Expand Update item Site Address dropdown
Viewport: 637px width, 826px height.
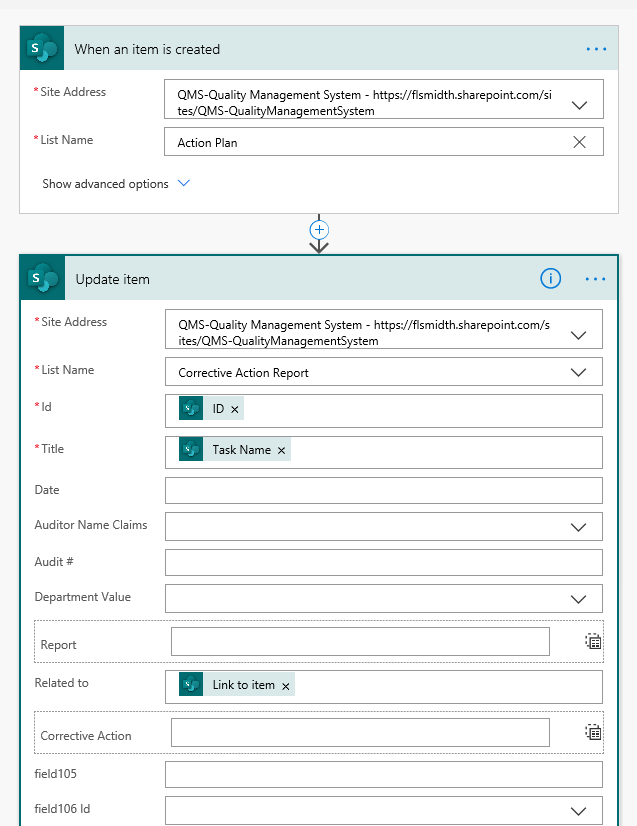tap(579, 335)
